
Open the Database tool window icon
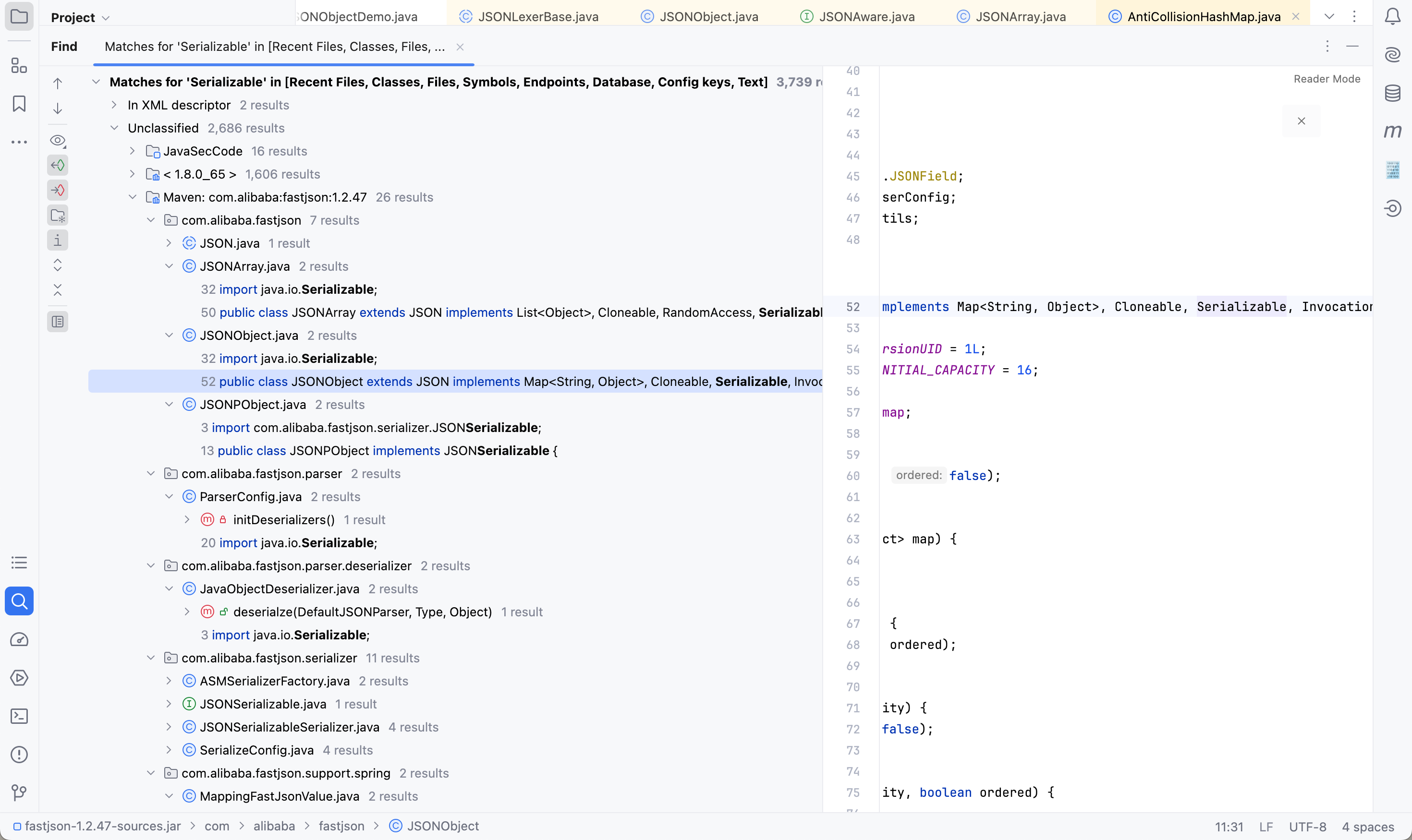pyautogui.click(x=1392, y=93)
